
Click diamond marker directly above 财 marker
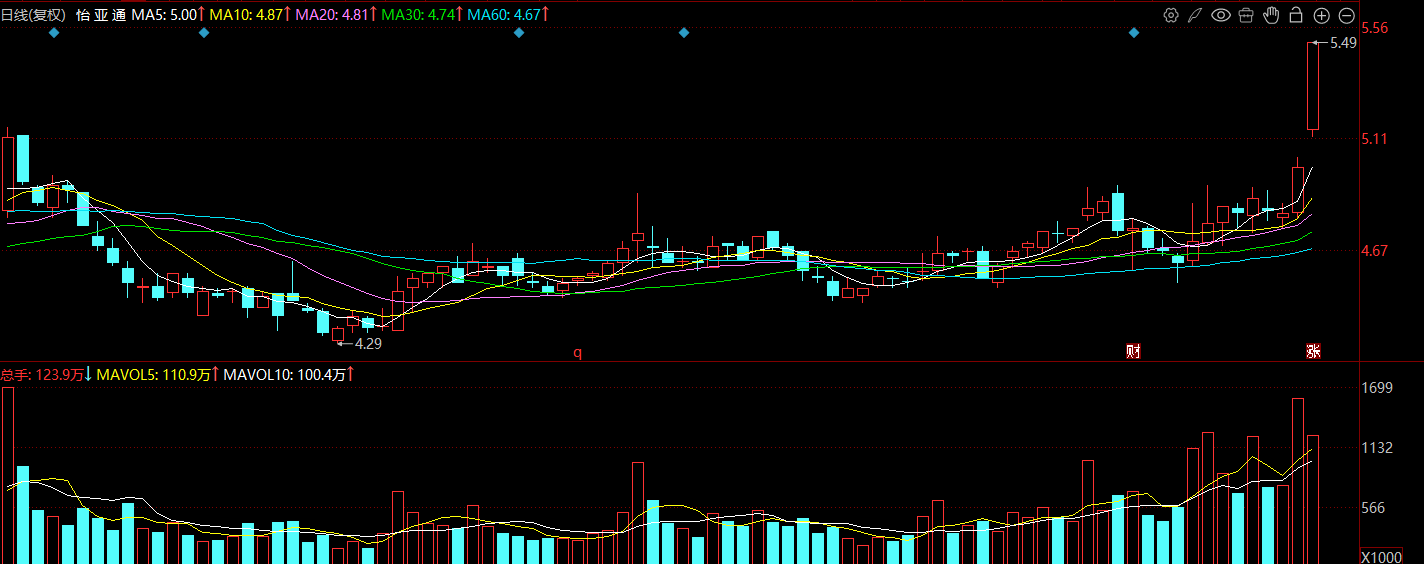[1134, 33]
